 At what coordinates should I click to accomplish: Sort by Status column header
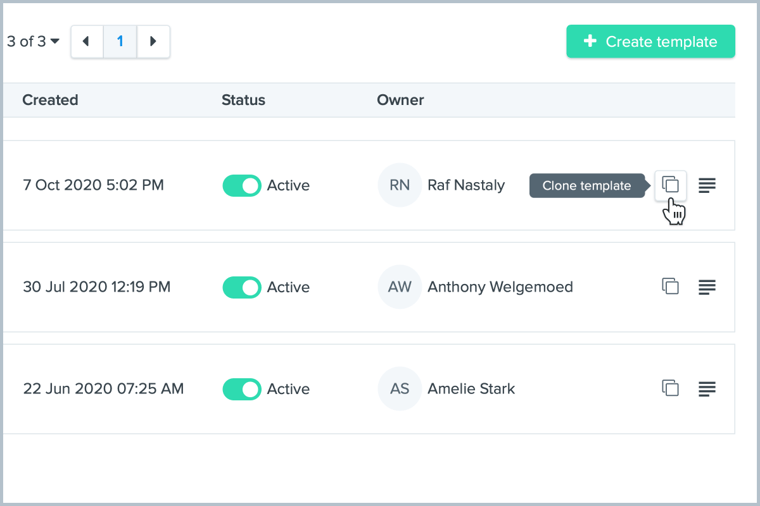pyautogui.click(x=243, y=100)
